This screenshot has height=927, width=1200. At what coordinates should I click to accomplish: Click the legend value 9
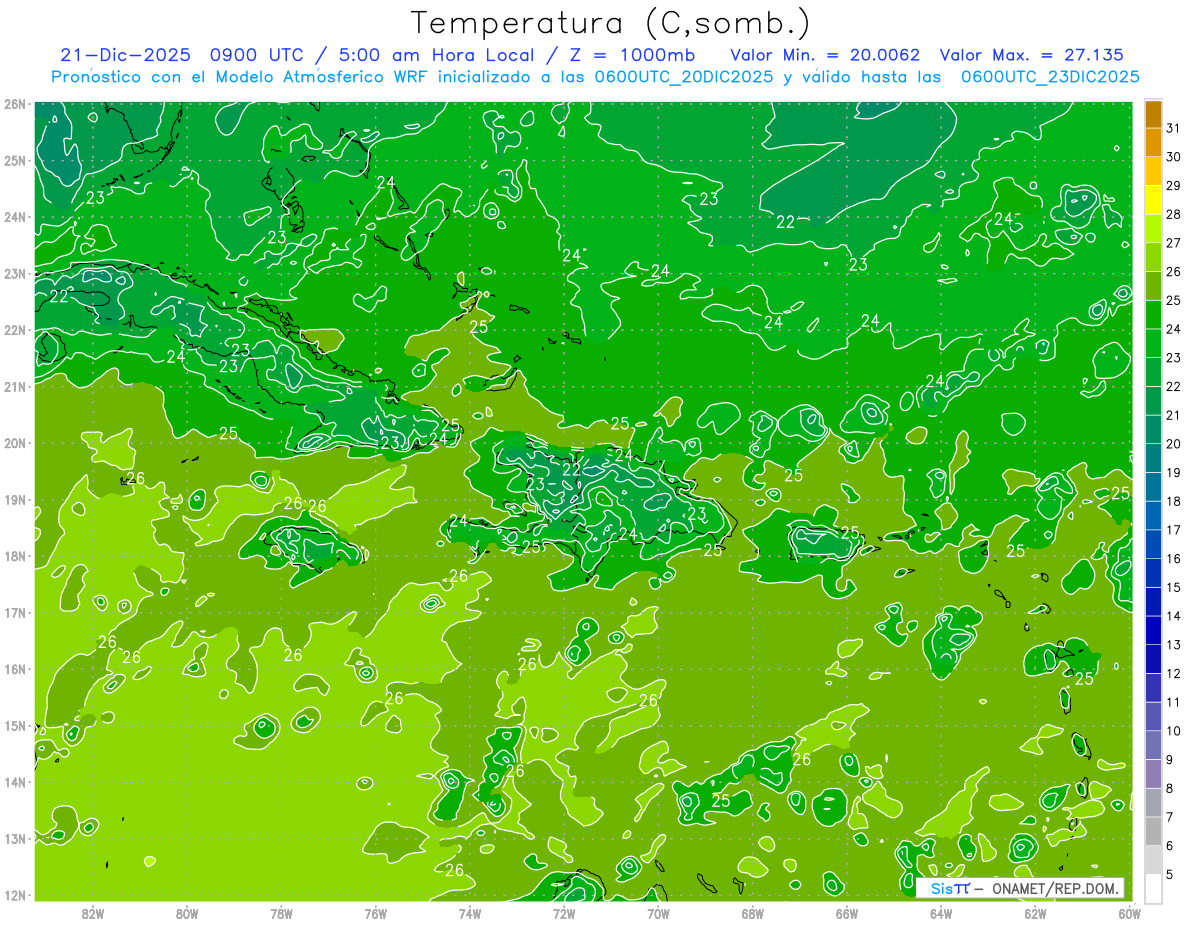(1170, 759)
